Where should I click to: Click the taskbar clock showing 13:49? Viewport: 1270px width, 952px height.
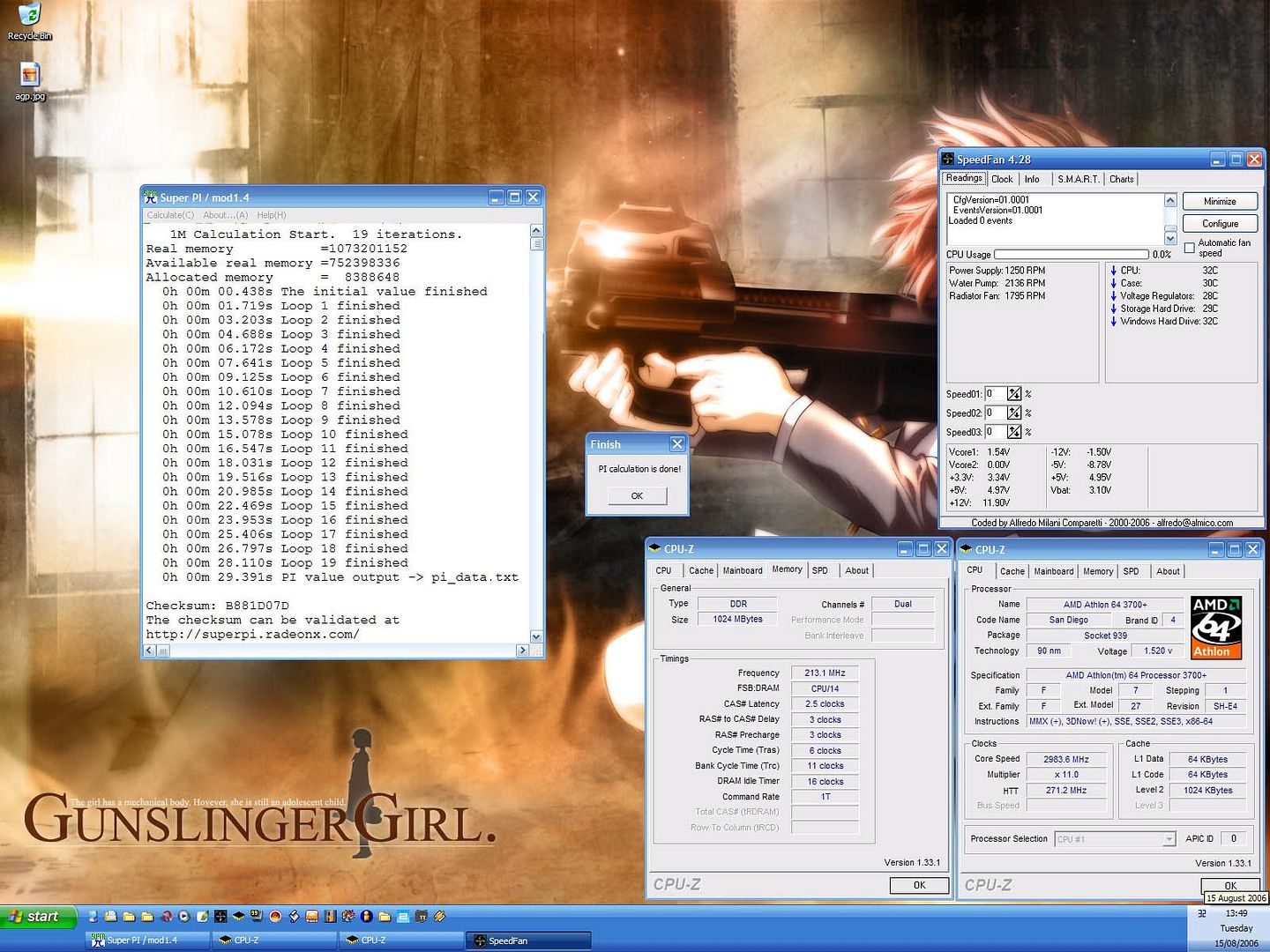[1236, 913]
